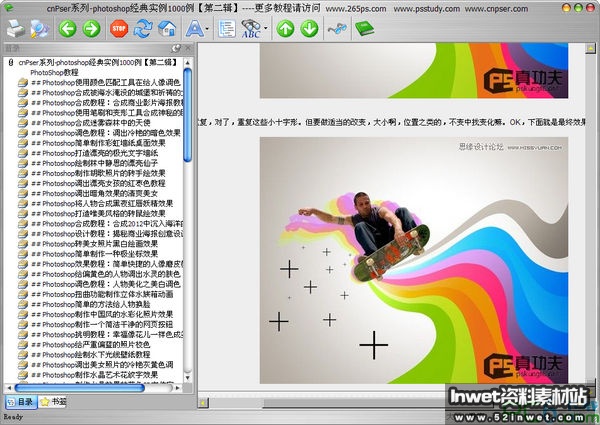The height and width of the screenshot is (425, 600).
Task: Open topic 给严重偏蓝的照片校色
Action: 91,344
